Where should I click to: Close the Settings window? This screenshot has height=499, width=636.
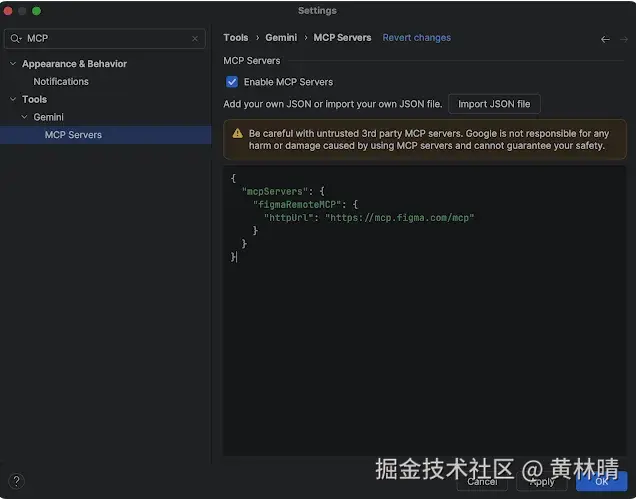tap(8, 11)
